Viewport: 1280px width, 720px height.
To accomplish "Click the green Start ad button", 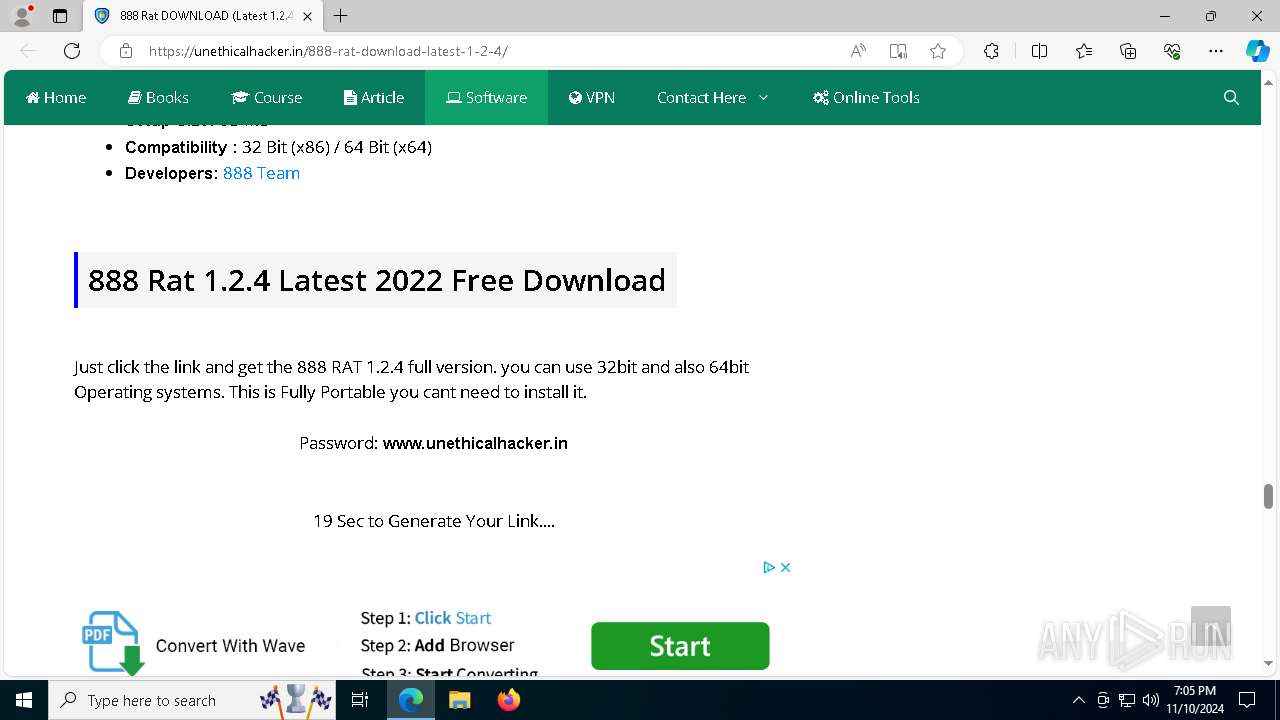I will 680,646.
